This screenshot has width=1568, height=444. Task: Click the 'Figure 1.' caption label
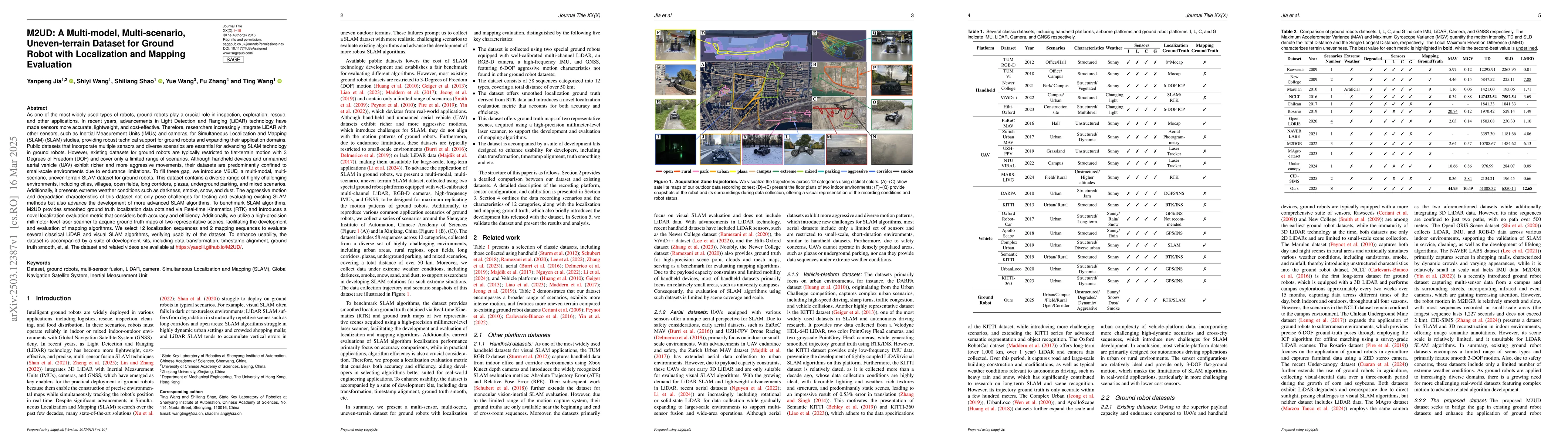[663, 182]
